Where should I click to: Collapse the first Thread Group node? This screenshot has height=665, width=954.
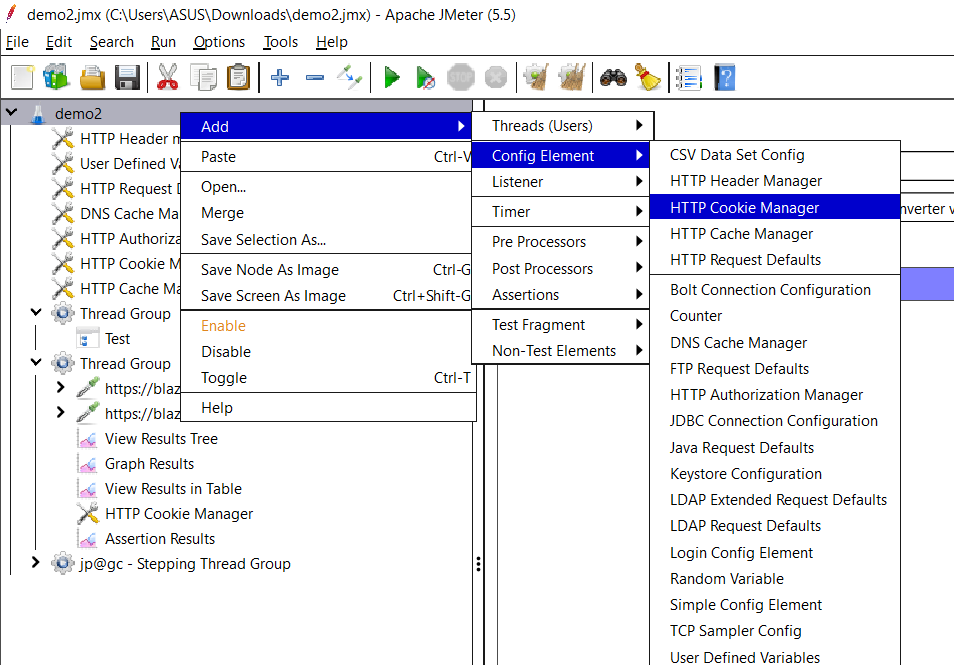36,313
